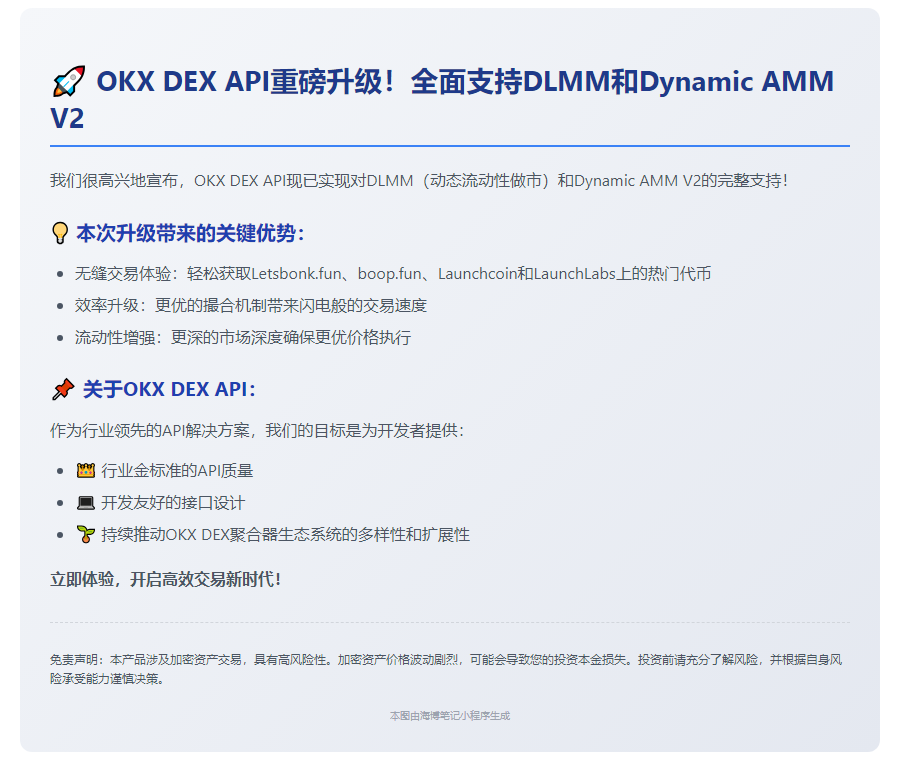Click the laptop emoji icon

86,503
